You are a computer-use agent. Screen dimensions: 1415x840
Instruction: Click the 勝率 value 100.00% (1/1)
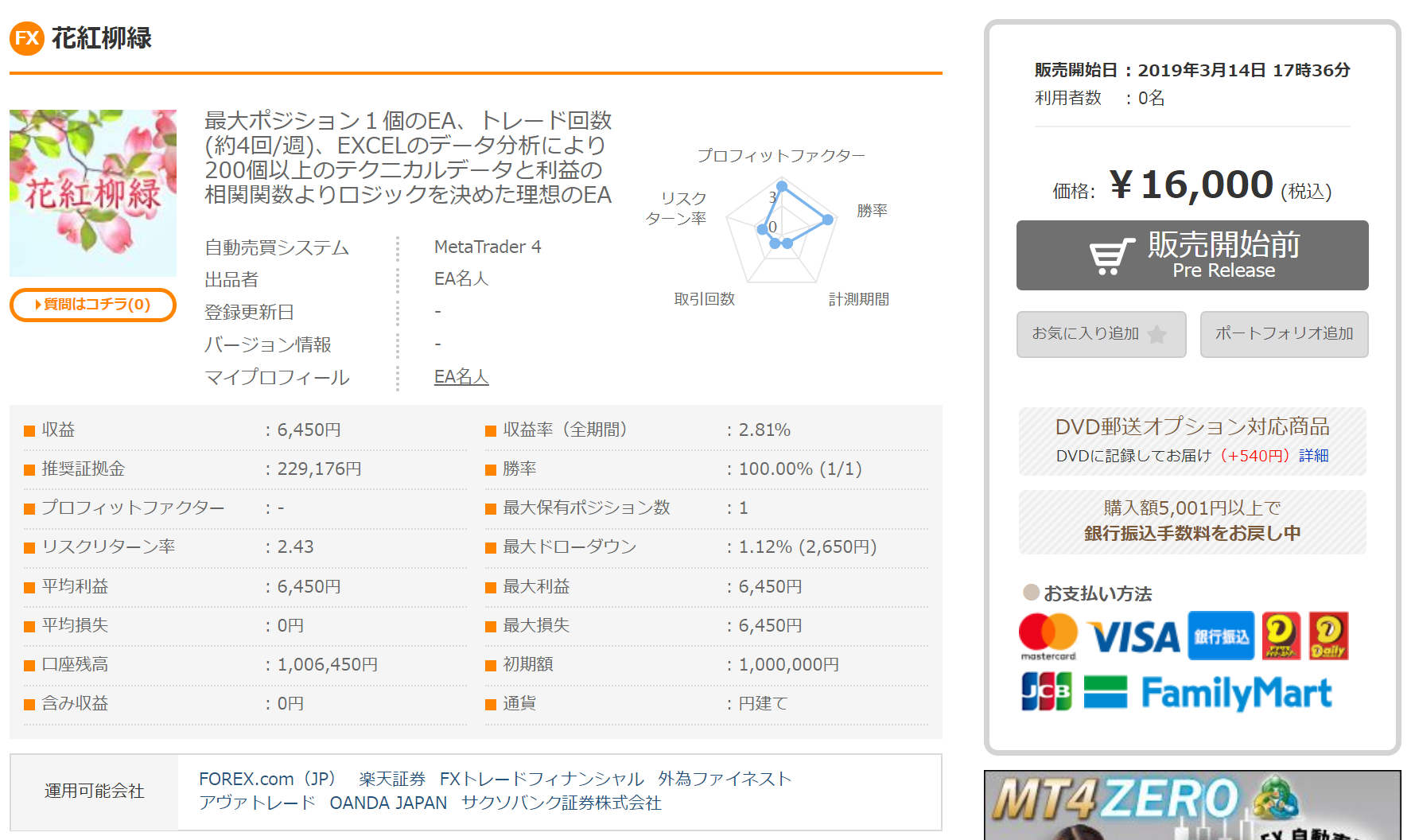coord(801,469)
